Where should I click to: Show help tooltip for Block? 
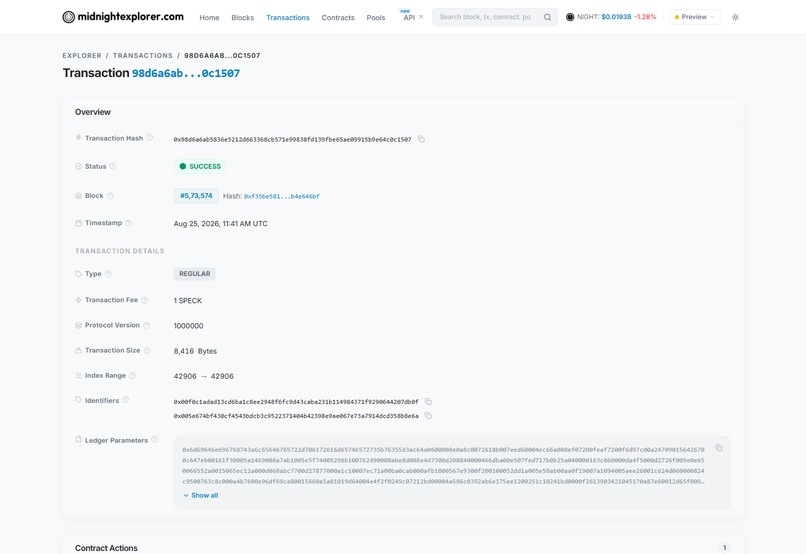click(110, 196)
